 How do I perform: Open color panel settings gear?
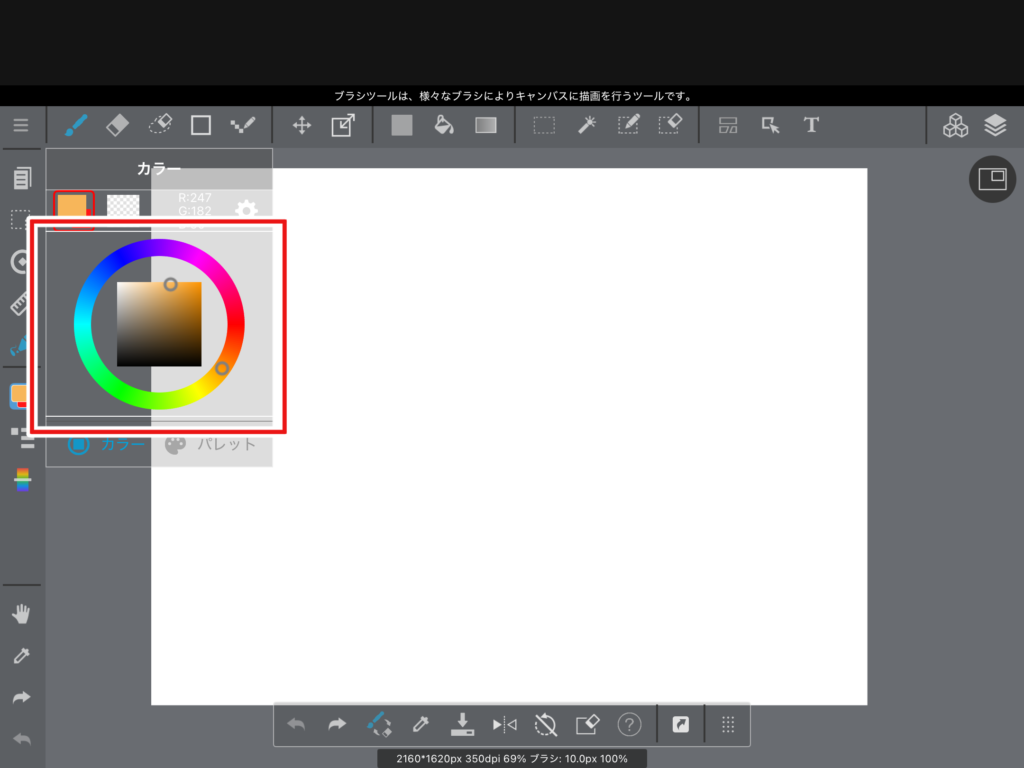point(246,209)
